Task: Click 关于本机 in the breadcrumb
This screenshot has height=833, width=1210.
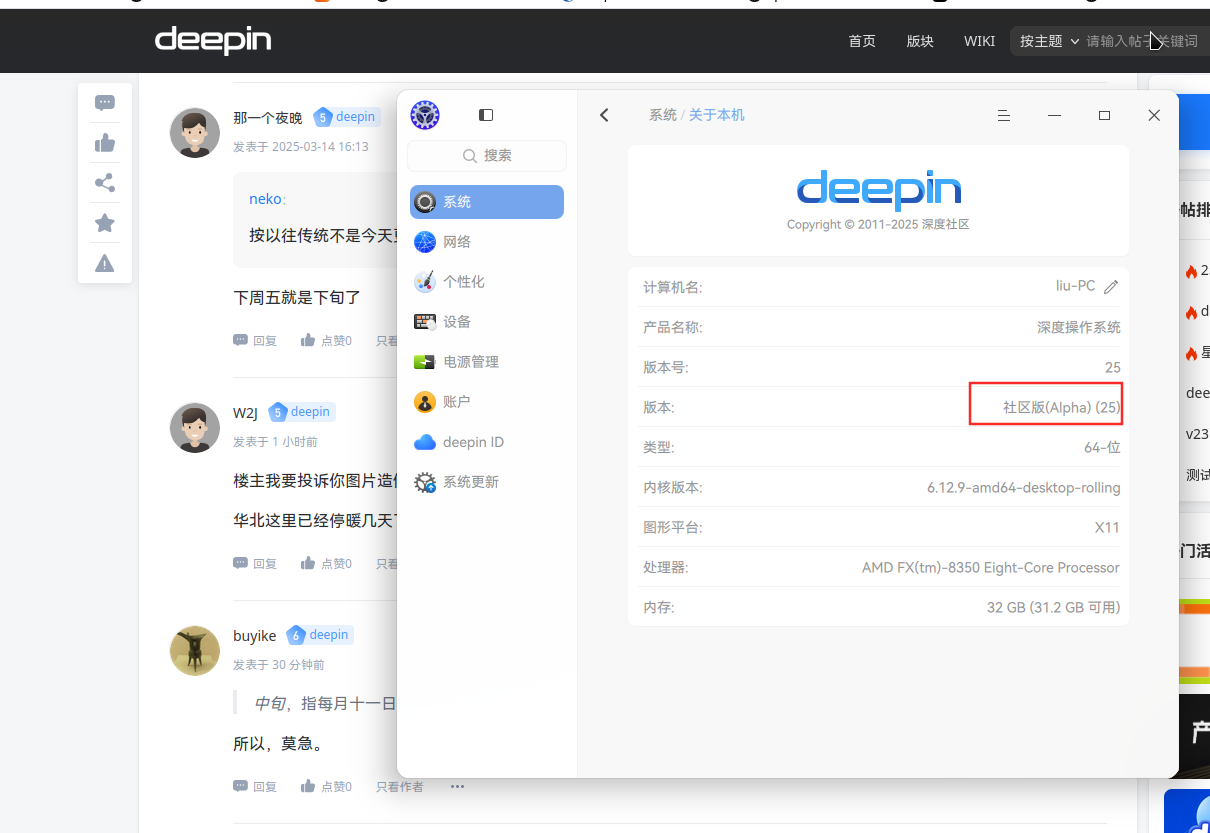Action: click(x=717, y=115)
